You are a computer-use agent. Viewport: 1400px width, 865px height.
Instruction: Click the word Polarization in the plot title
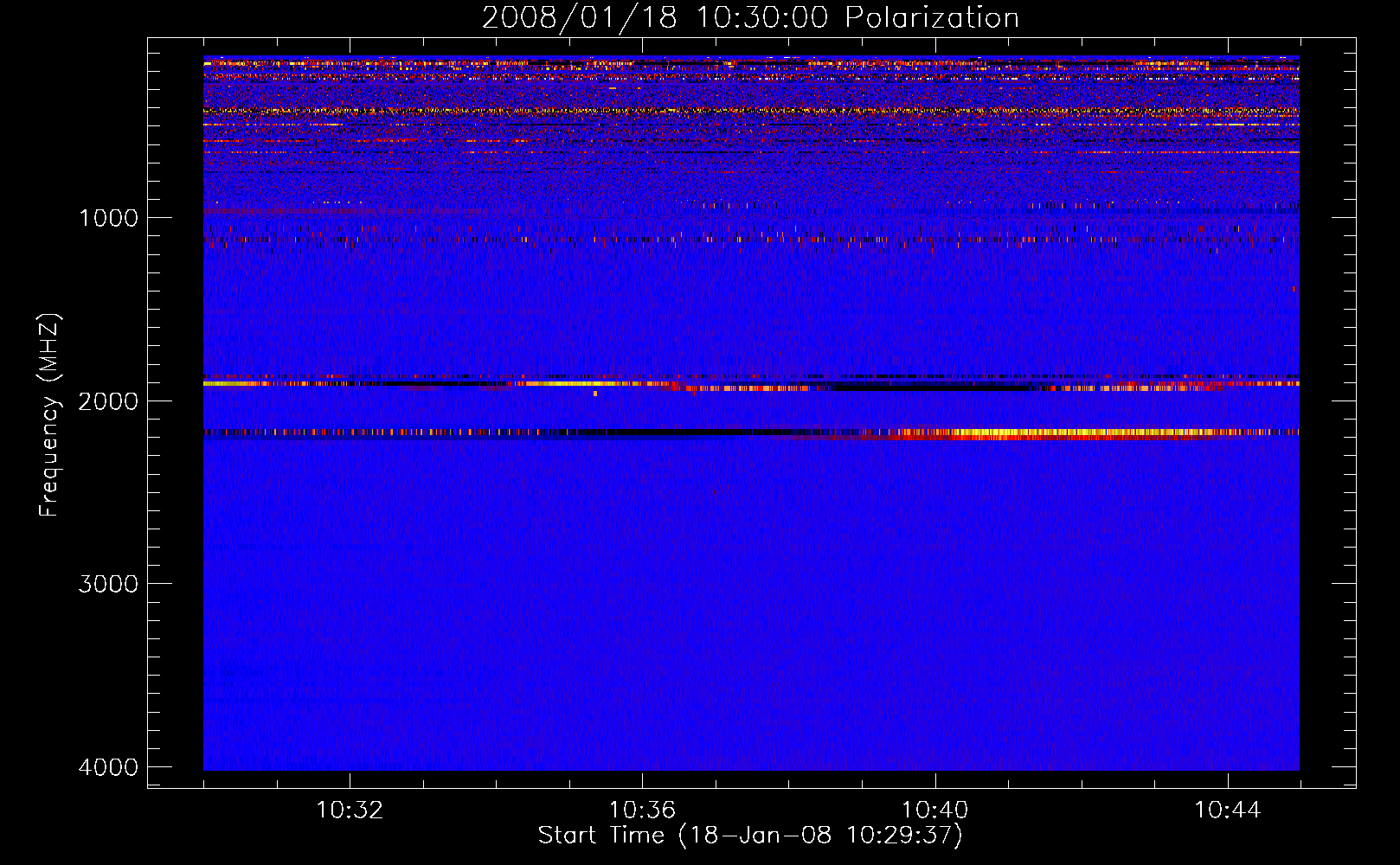(x=932, y=18)
